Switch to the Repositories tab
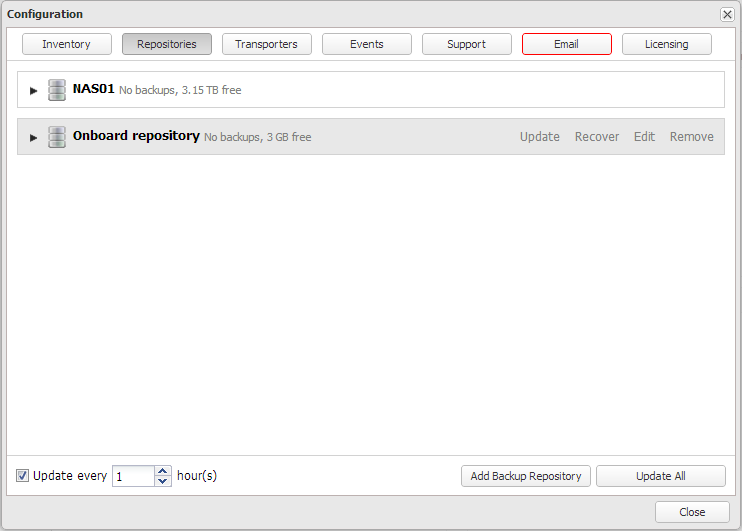The image size is (742, 531). [167, 44]
